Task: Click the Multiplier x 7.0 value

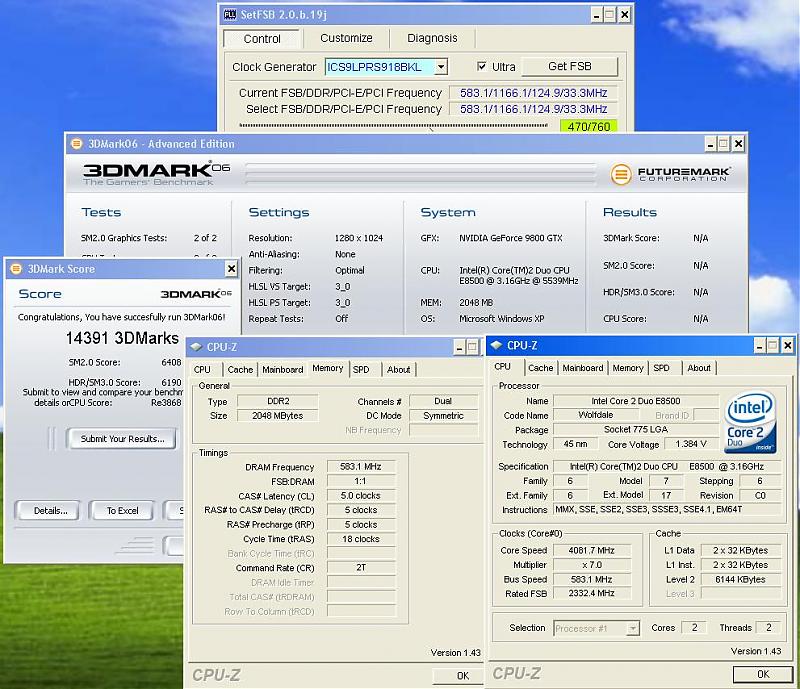Action: point(592,565)
